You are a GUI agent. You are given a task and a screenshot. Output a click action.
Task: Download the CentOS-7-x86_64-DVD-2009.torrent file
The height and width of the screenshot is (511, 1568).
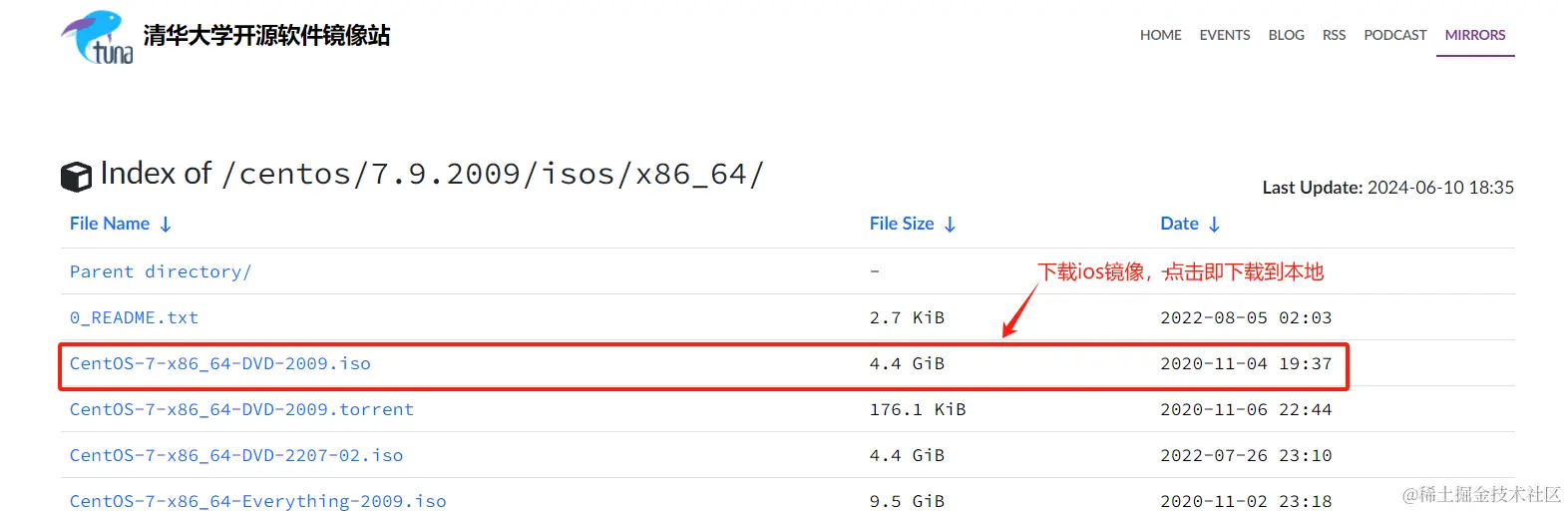(x=241, y=409)
